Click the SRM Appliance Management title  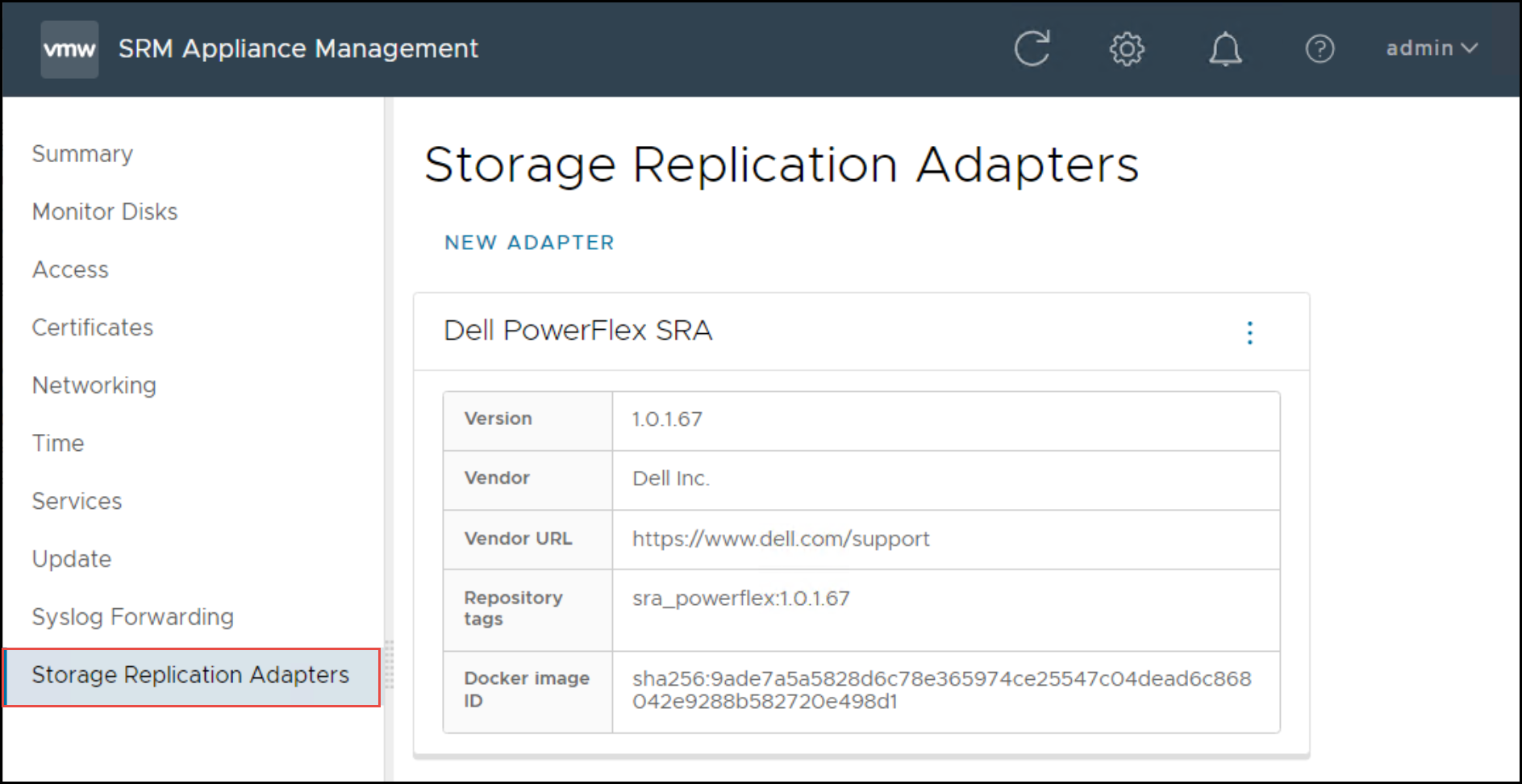tap(298, 48)
